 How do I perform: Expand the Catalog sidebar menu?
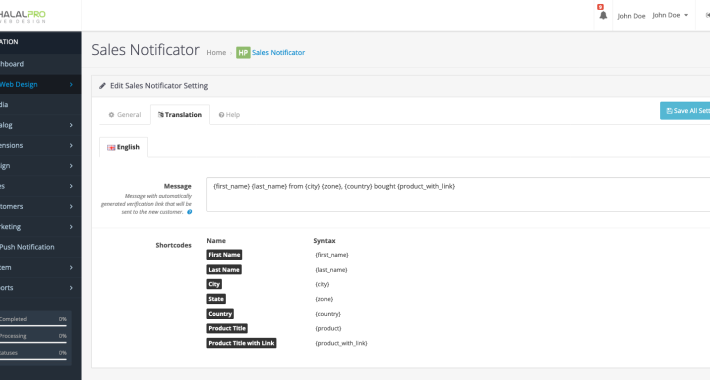coord(41,125)
